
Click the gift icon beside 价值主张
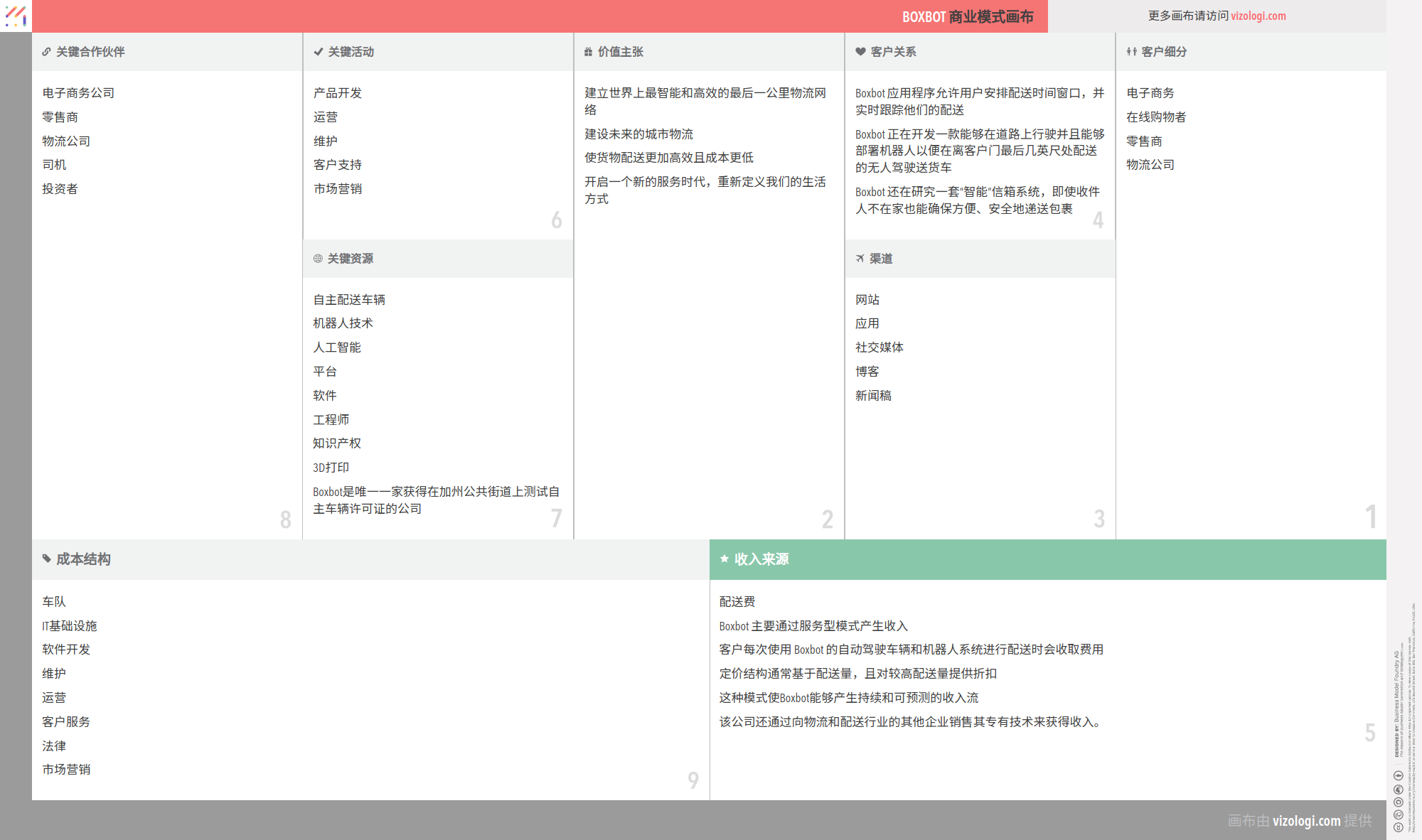(x=588, y=52)
